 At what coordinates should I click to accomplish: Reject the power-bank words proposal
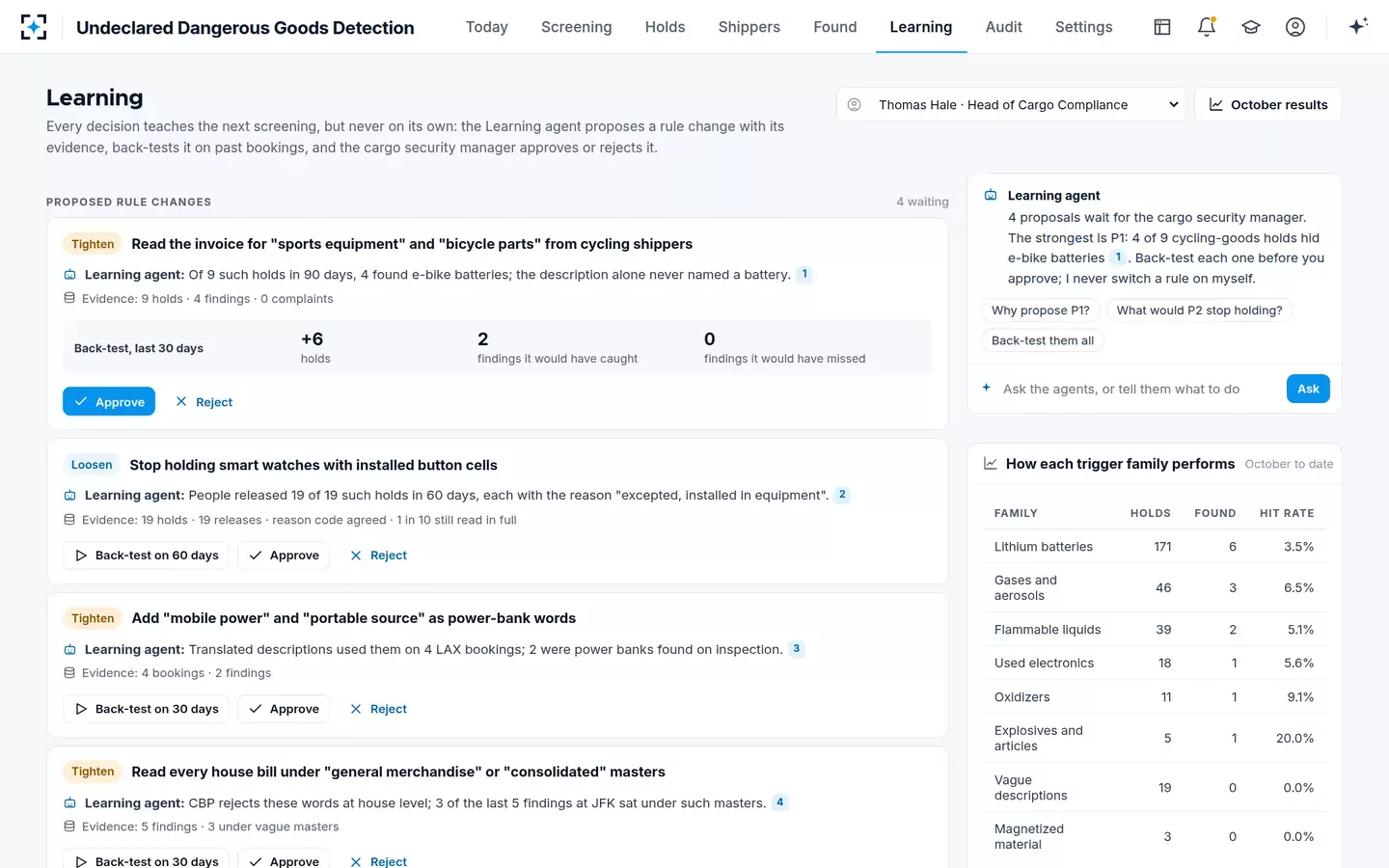(378, 709)
